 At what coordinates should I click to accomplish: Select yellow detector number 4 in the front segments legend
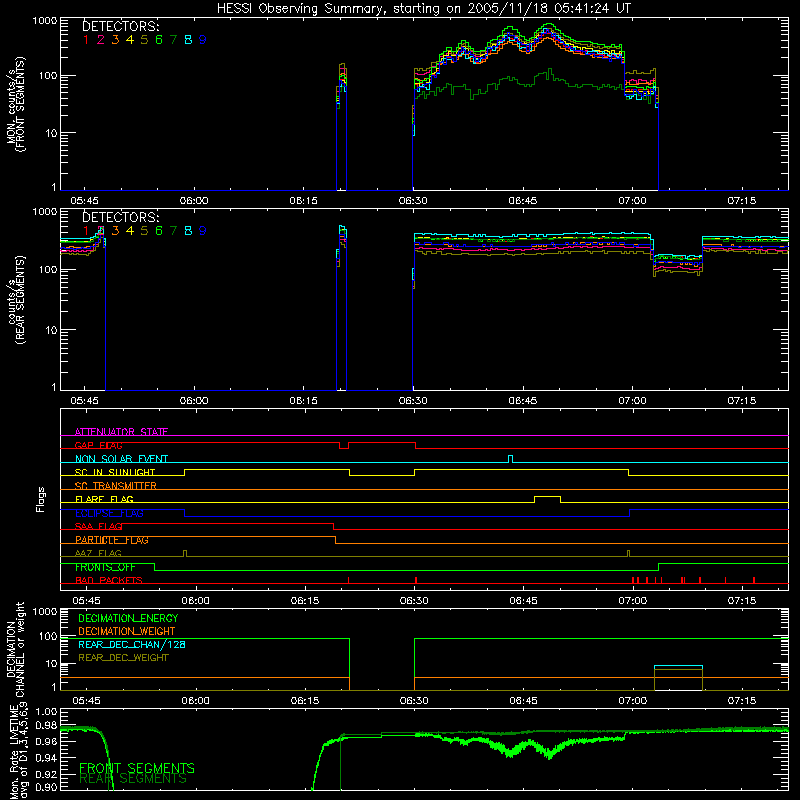(130, 40)
